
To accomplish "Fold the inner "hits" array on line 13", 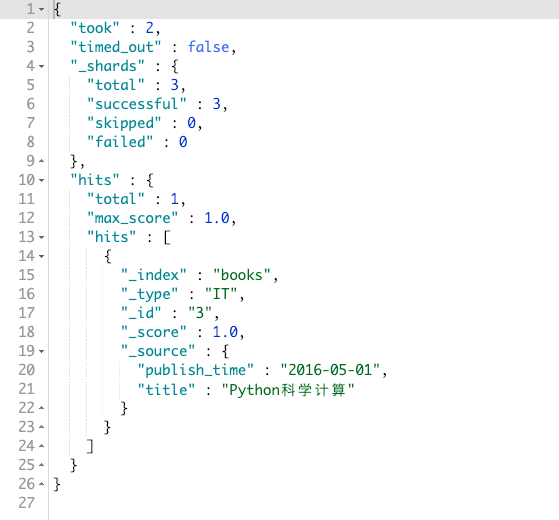I will (x=42, y=237).
